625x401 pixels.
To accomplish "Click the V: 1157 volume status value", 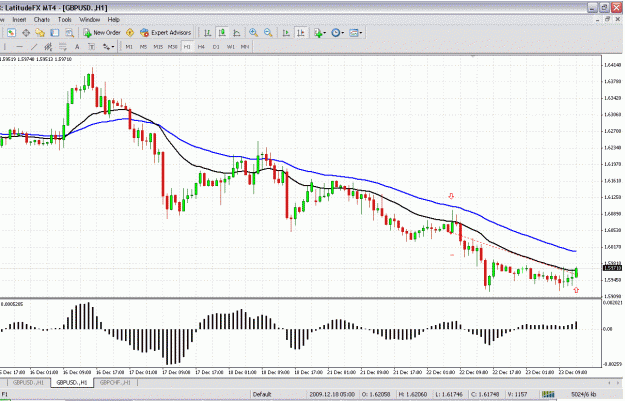I will click(x=516, y=394).
